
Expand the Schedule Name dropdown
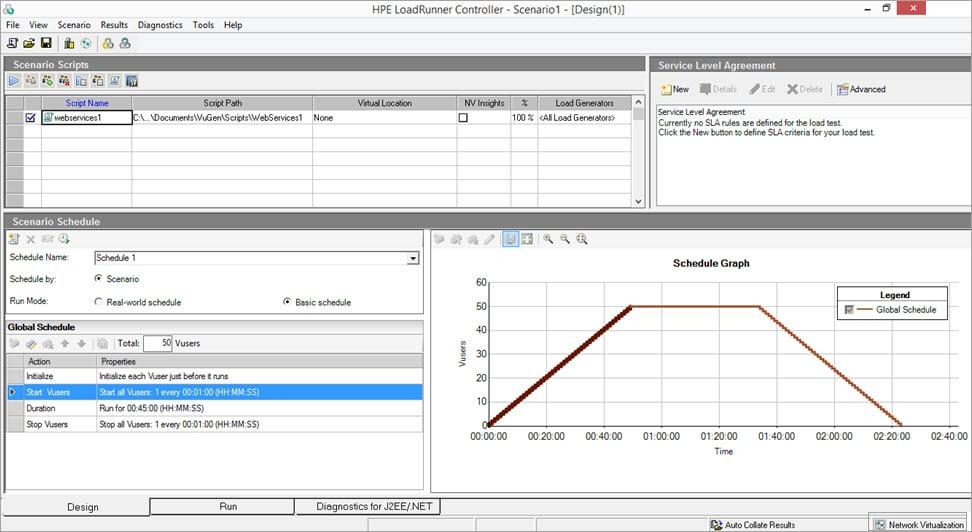(x=413, y=258)
